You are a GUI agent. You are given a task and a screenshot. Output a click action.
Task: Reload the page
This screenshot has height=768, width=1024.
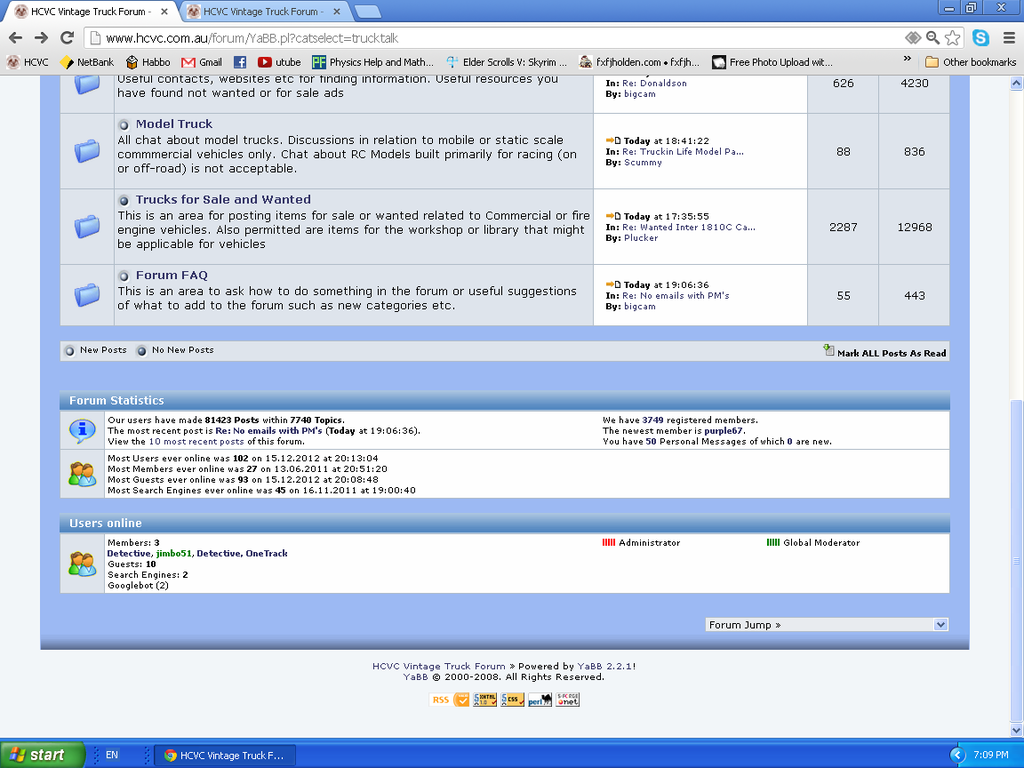pyautogui.click(x=67, y=38)
